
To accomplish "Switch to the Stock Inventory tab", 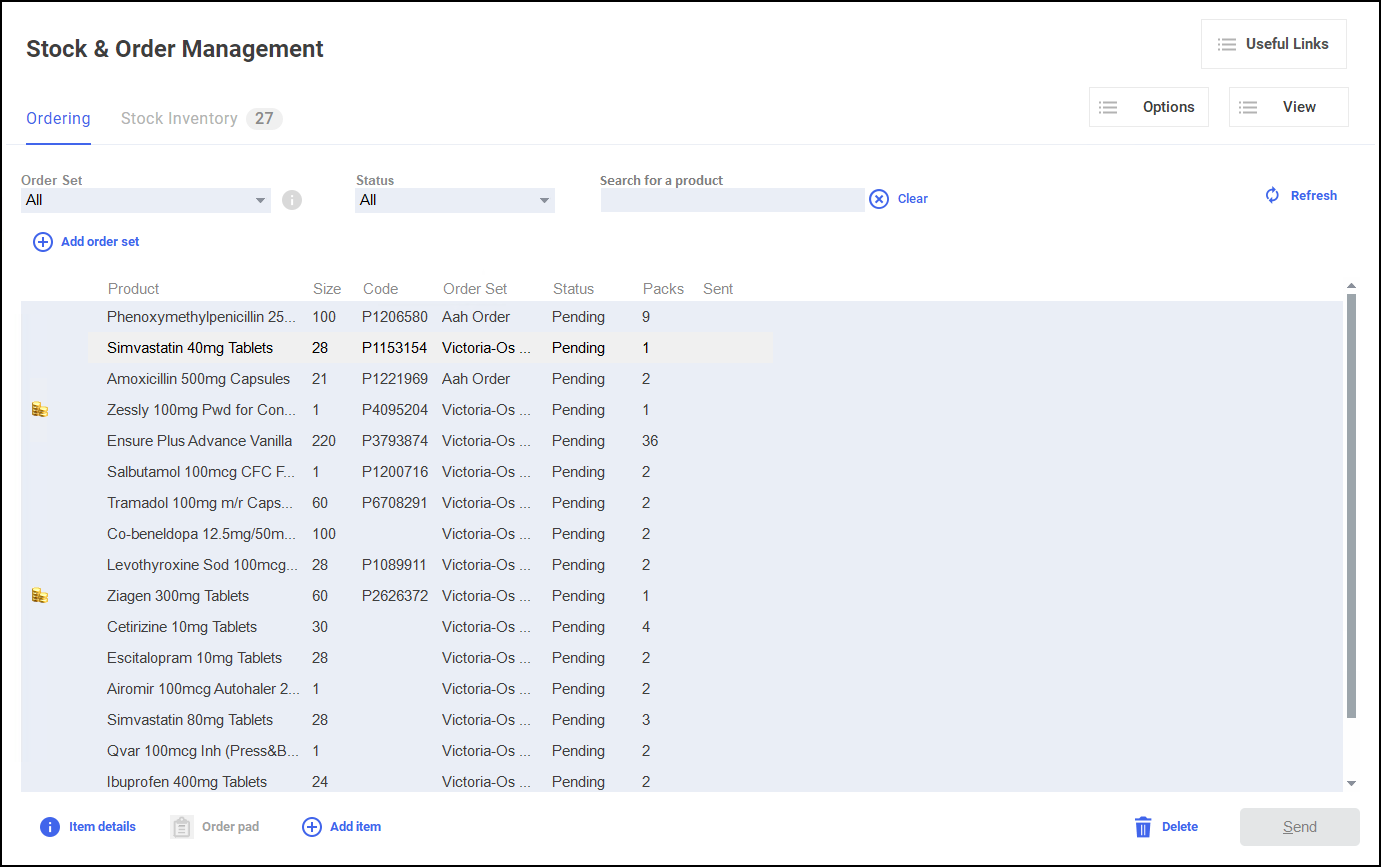I will [x=180, y=119].
